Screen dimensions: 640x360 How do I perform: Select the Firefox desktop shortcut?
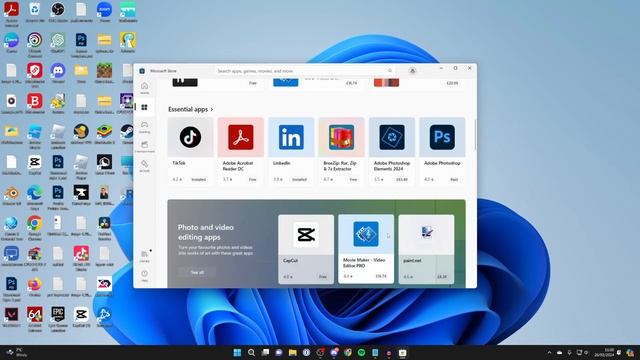35,287
